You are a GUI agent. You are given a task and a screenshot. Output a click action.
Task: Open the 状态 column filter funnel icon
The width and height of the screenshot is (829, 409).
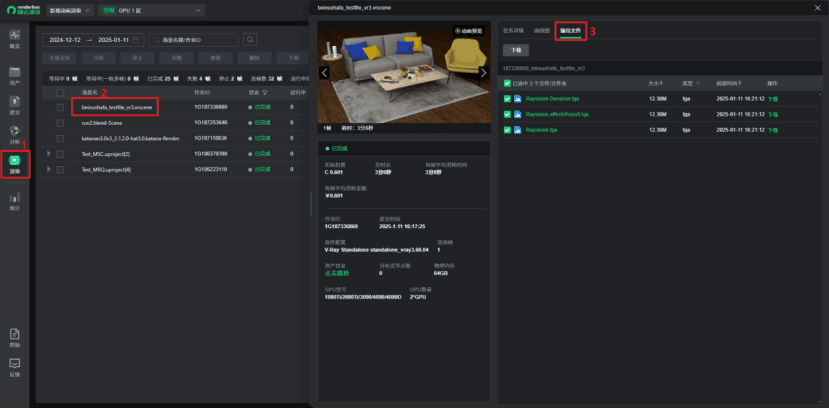(x=265, y=92)
